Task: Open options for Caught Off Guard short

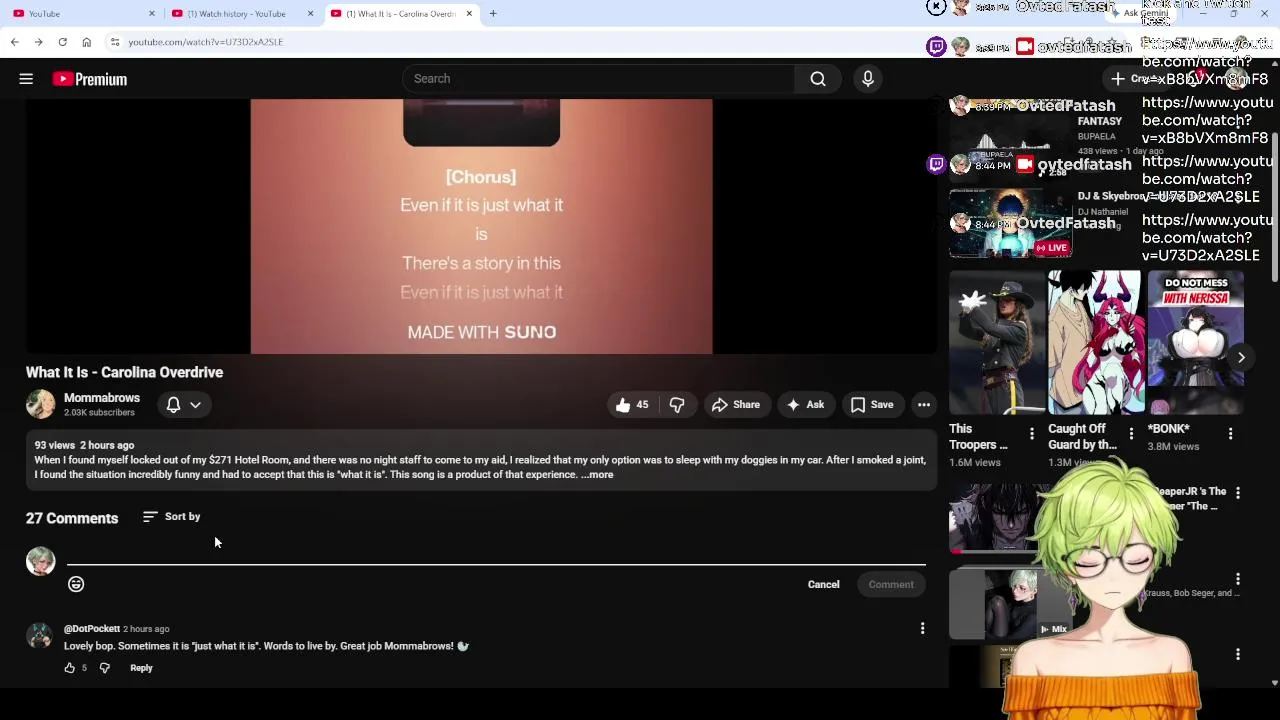Action: click(1131, 434)
